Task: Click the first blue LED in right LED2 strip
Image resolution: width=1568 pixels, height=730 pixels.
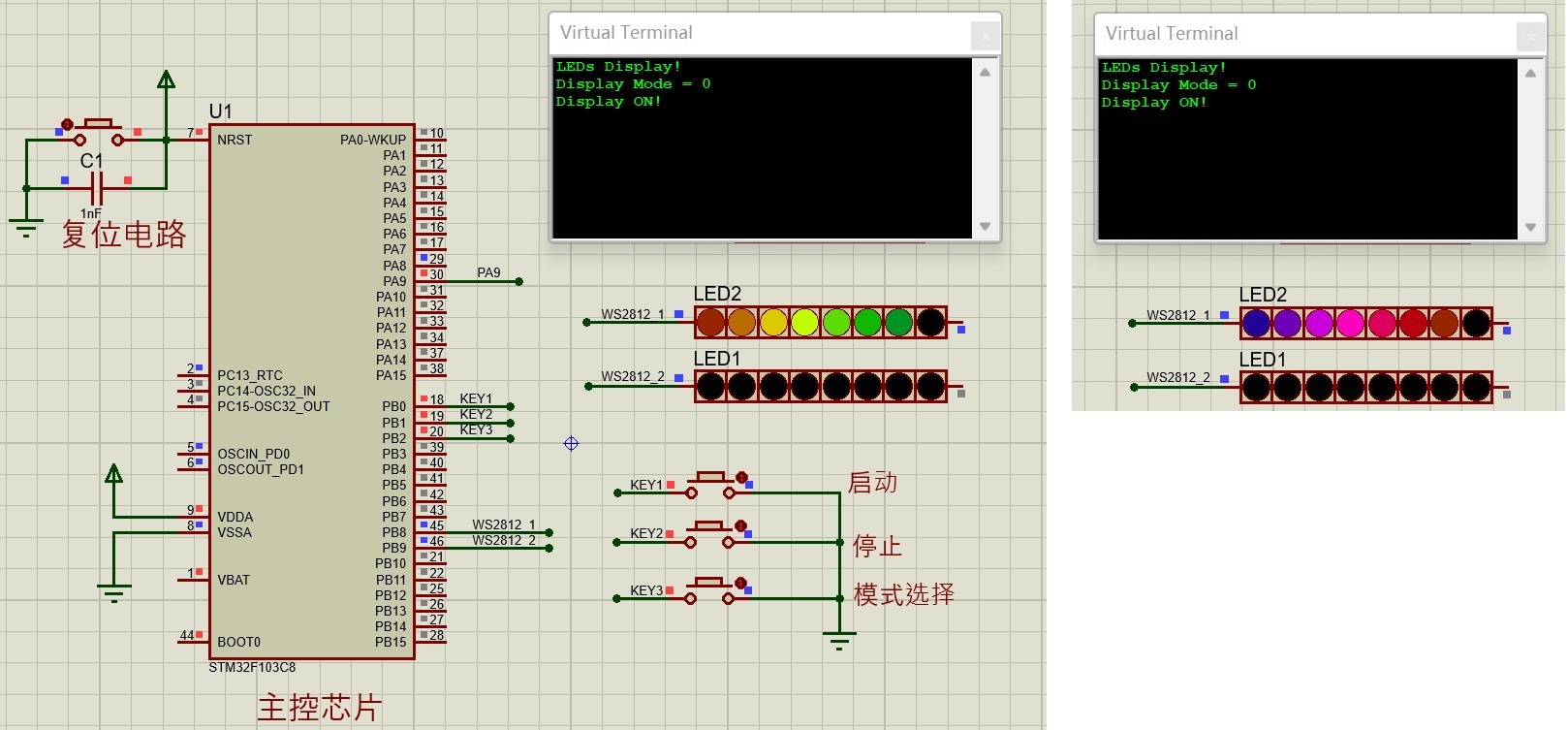Action: [1256, 323]
